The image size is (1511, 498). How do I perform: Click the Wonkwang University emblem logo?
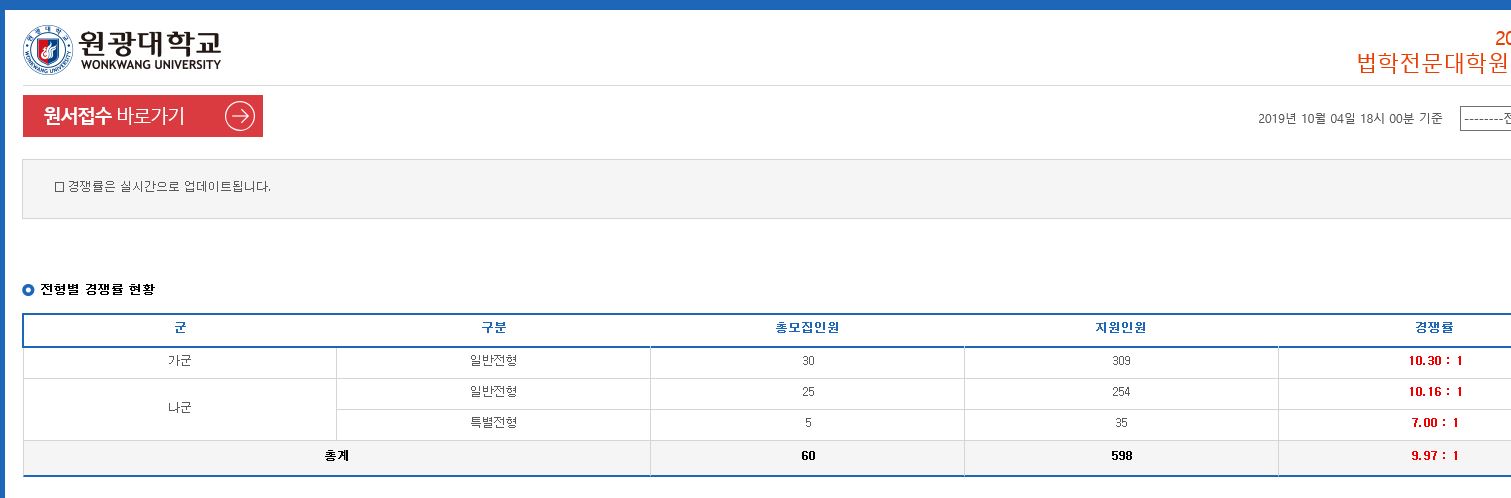tap(48, 50)
